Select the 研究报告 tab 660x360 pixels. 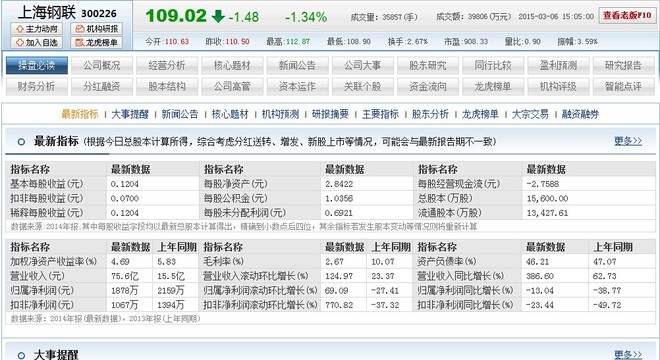pyautogui.click(x=623, y=66)
